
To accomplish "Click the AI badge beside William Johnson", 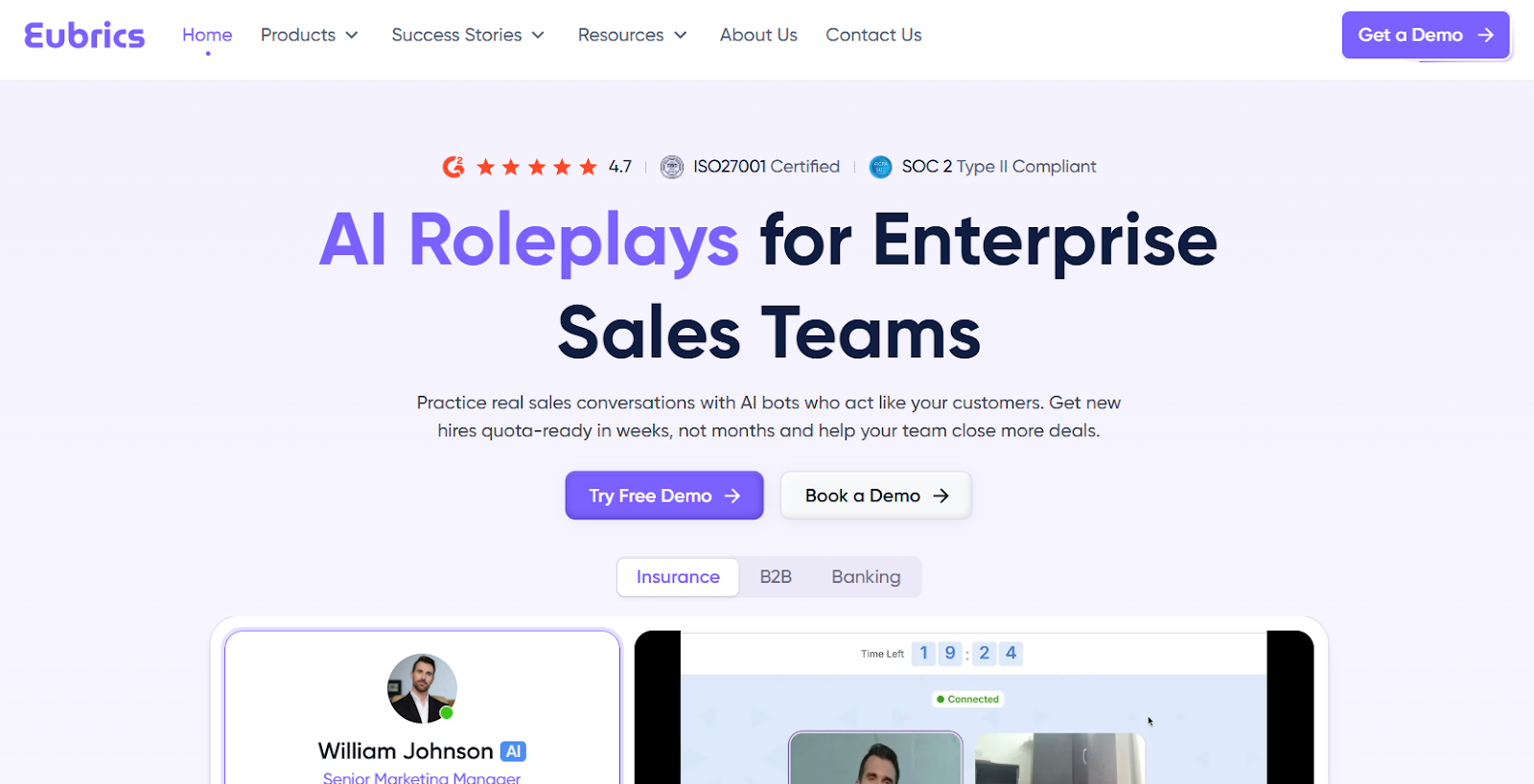I will [x=513, y=751].
